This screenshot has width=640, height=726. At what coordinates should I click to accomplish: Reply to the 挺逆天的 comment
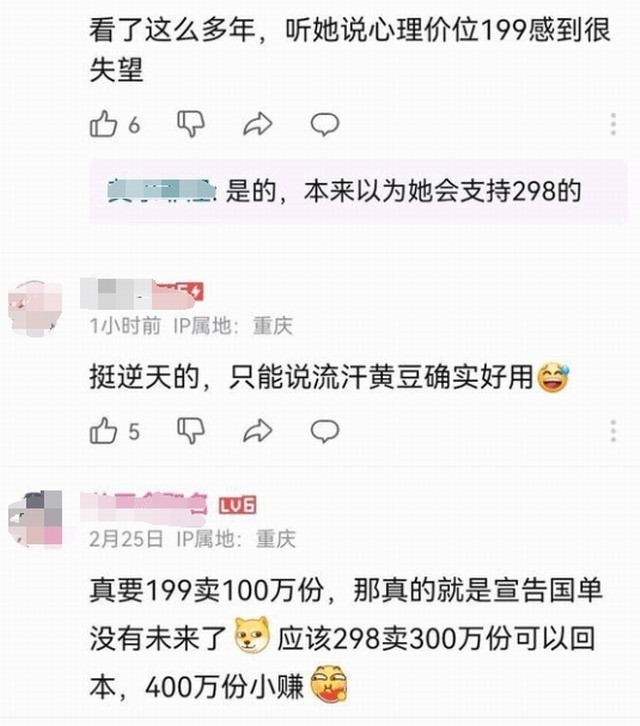click(324, 431)
